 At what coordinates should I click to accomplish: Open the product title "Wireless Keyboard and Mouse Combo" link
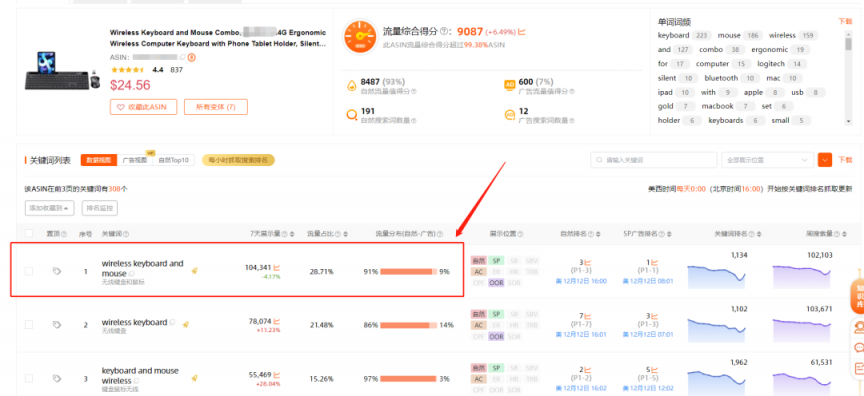(218, 37)
